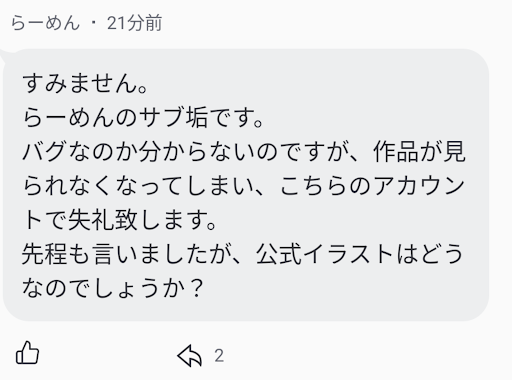This screenshot has height=380, width=512.
Task: Click the last line なのでしょうか？
Action: click(x=113, y=288)
